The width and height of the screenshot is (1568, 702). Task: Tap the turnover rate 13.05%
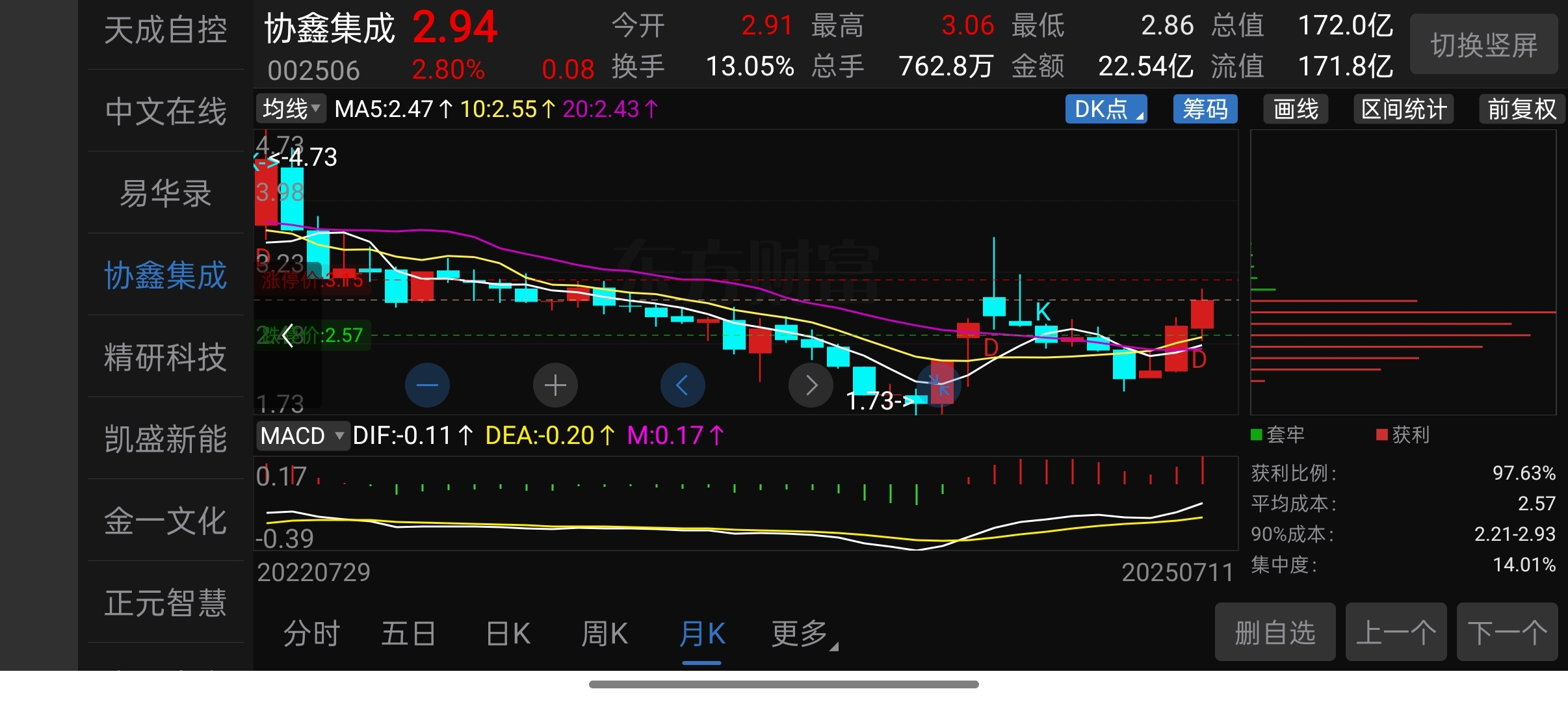[x=750, y=66]
